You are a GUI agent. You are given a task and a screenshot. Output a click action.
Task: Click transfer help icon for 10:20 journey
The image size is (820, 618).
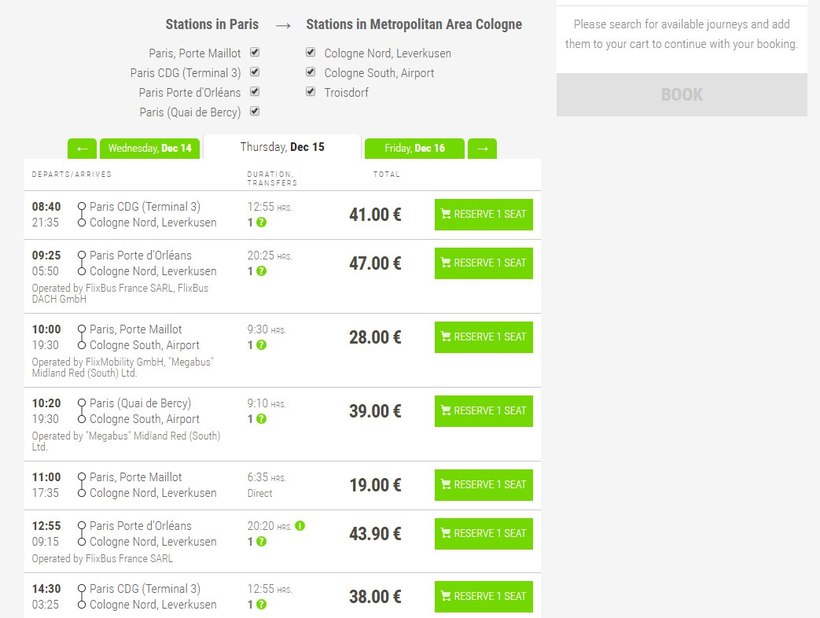(x=261, y=419)
